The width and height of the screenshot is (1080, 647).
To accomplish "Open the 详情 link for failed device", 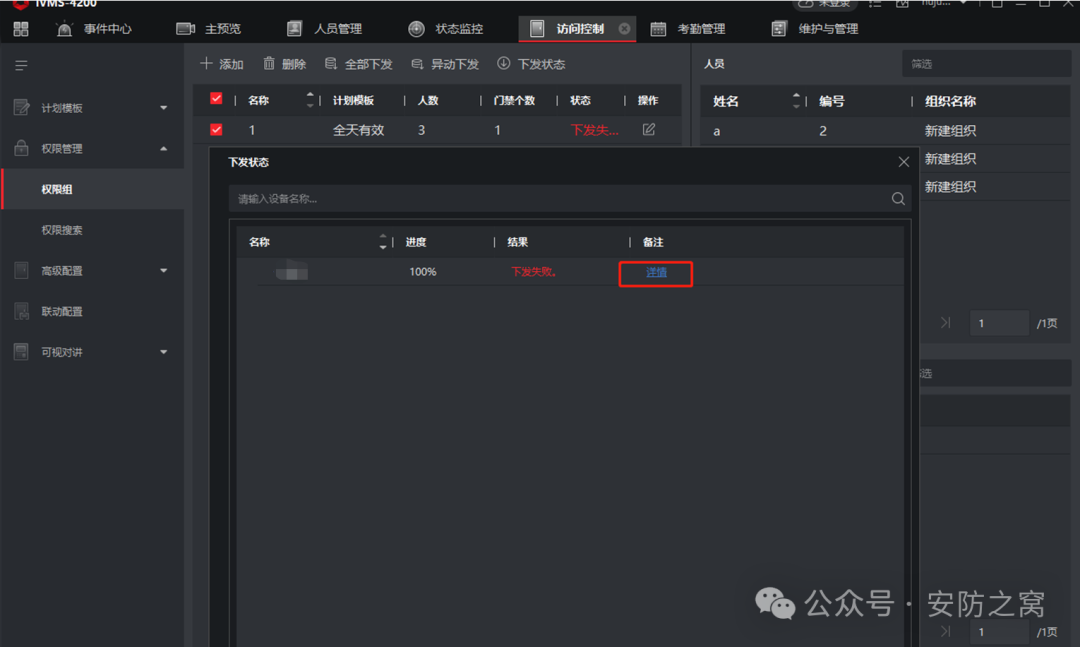I will coord(656,273).
